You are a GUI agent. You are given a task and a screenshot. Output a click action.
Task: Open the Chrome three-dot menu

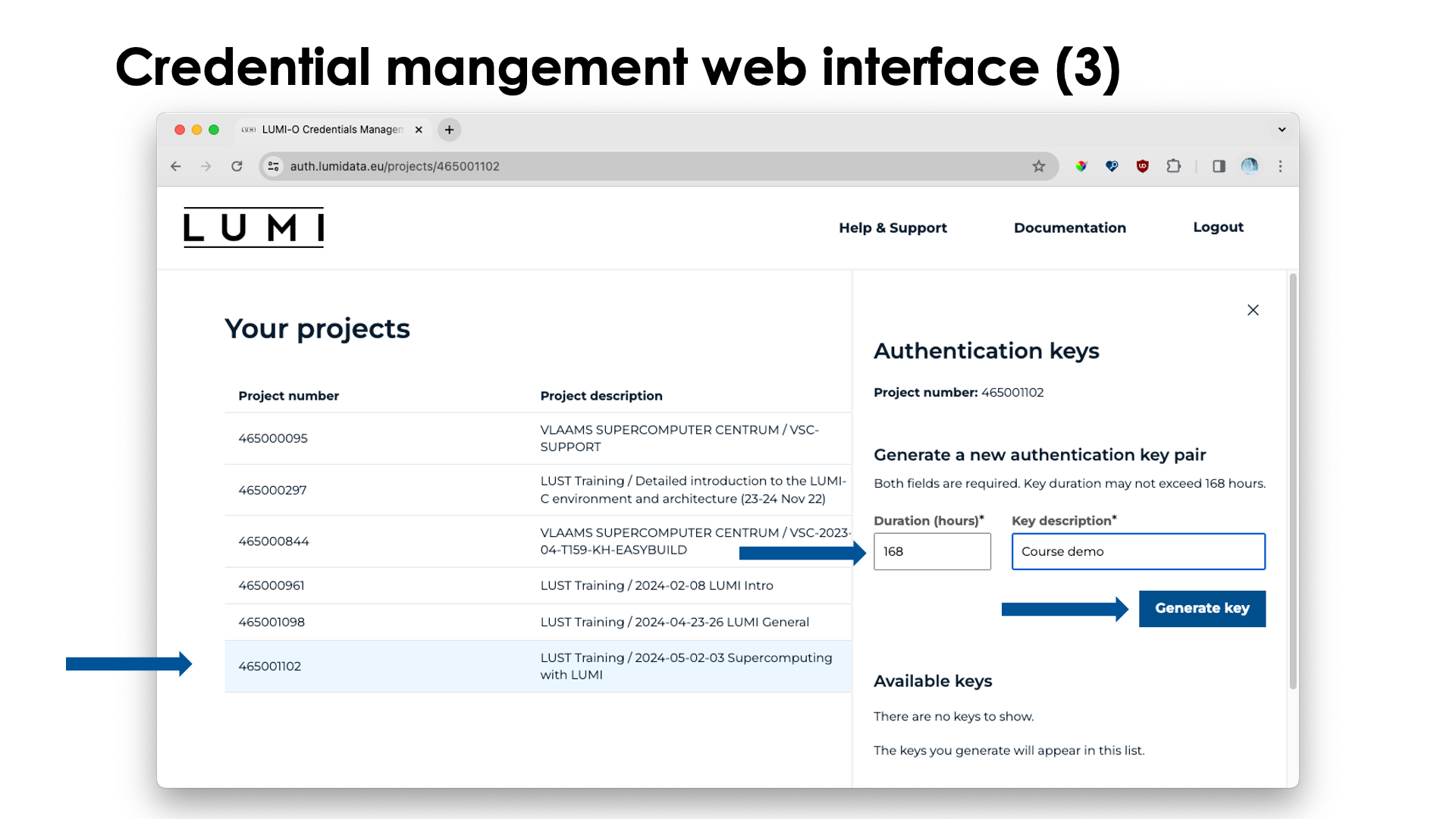(1281, 166)
